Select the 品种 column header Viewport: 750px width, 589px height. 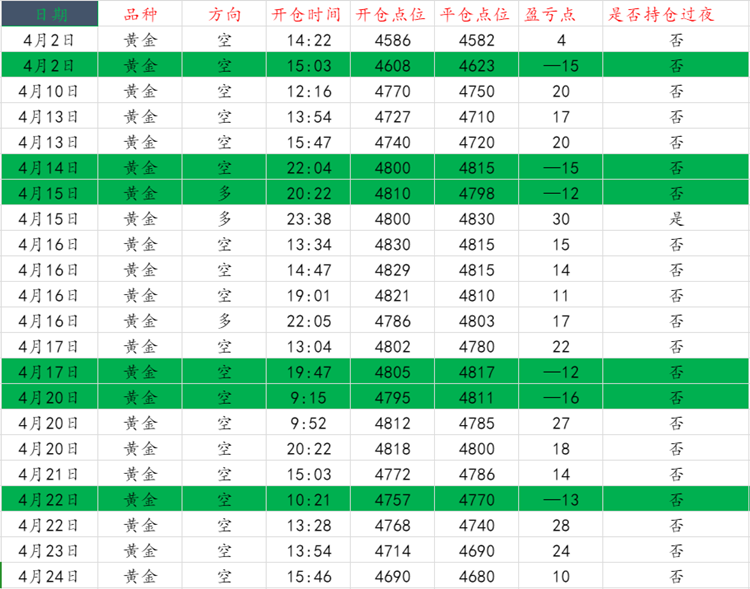(x=140, y=13)
